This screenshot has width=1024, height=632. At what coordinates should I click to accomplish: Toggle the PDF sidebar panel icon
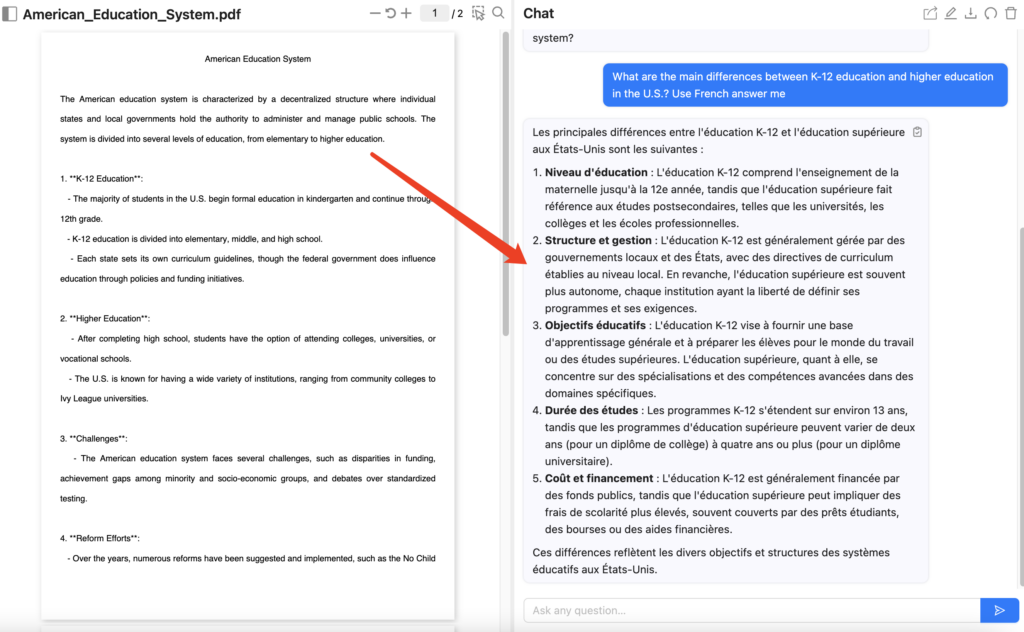pyautogui.click(x=9, y=14)
